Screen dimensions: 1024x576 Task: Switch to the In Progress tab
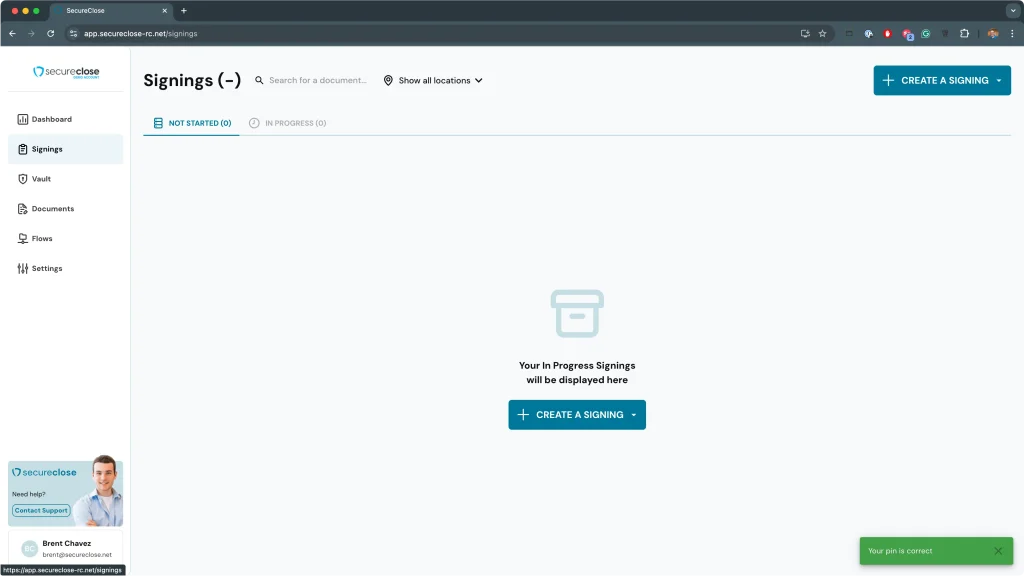(x=288, y=123)
